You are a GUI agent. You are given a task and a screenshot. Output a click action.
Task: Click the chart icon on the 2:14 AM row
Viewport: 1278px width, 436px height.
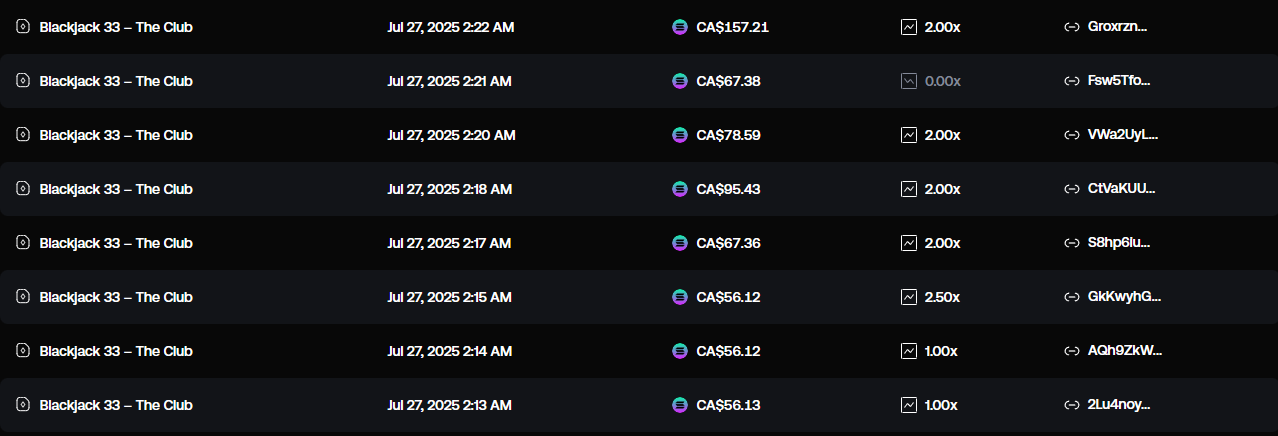point(909,351)
